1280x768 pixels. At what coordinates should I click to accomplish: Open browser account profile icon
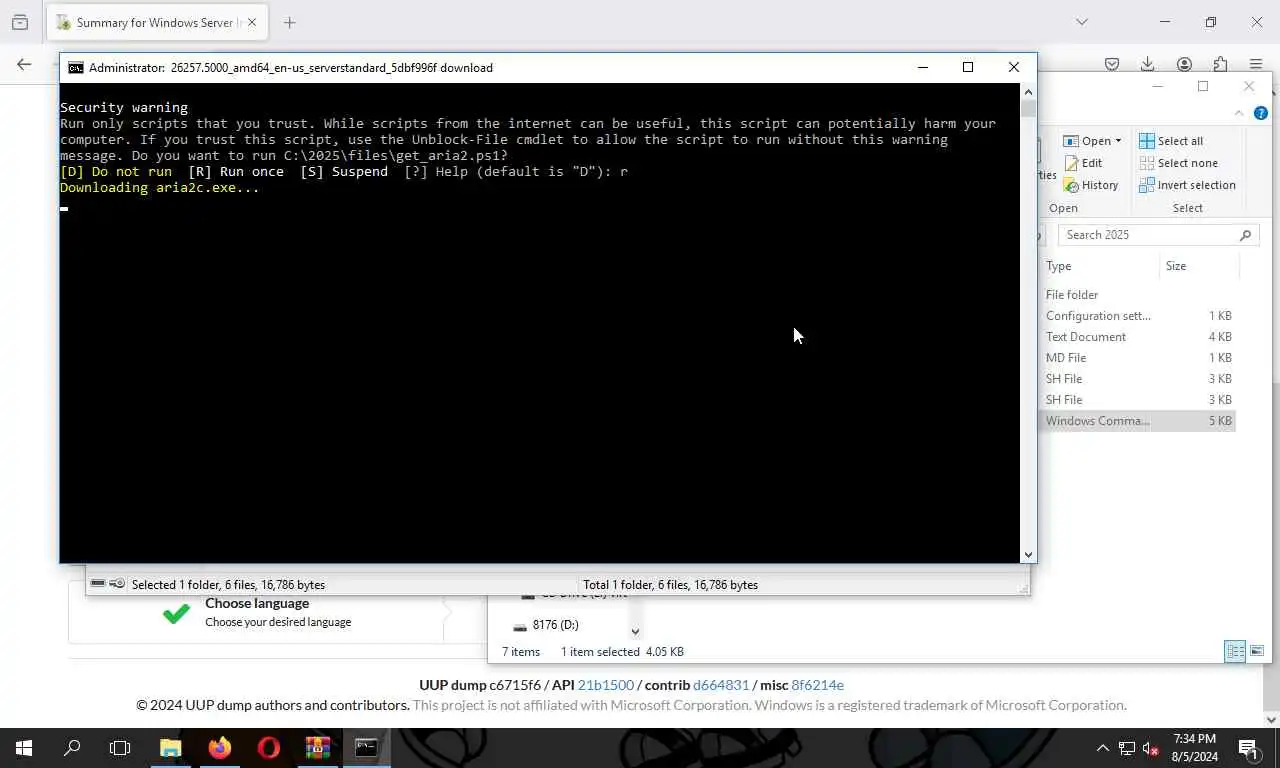(x=1184, y=64)
